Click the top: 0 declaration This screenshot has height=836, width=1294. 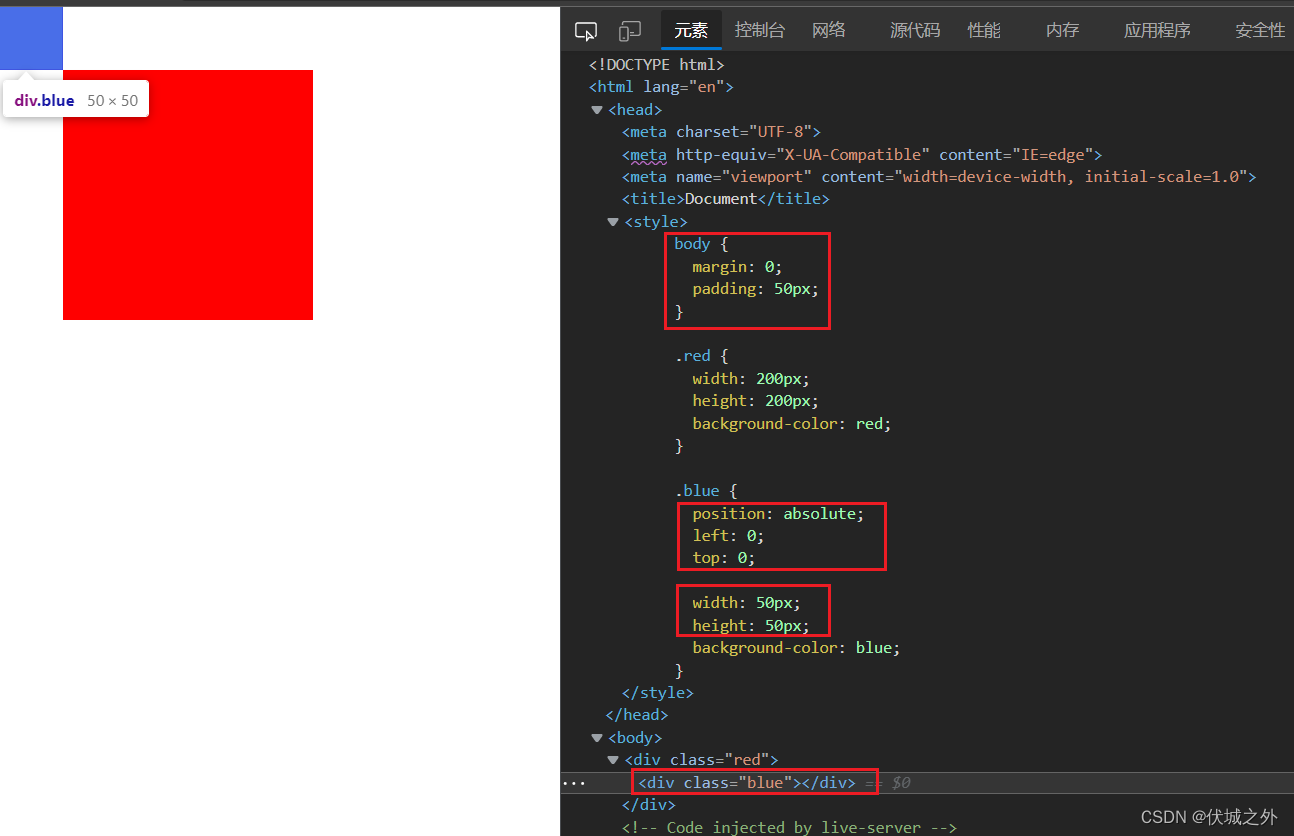(x=724, y=558)
